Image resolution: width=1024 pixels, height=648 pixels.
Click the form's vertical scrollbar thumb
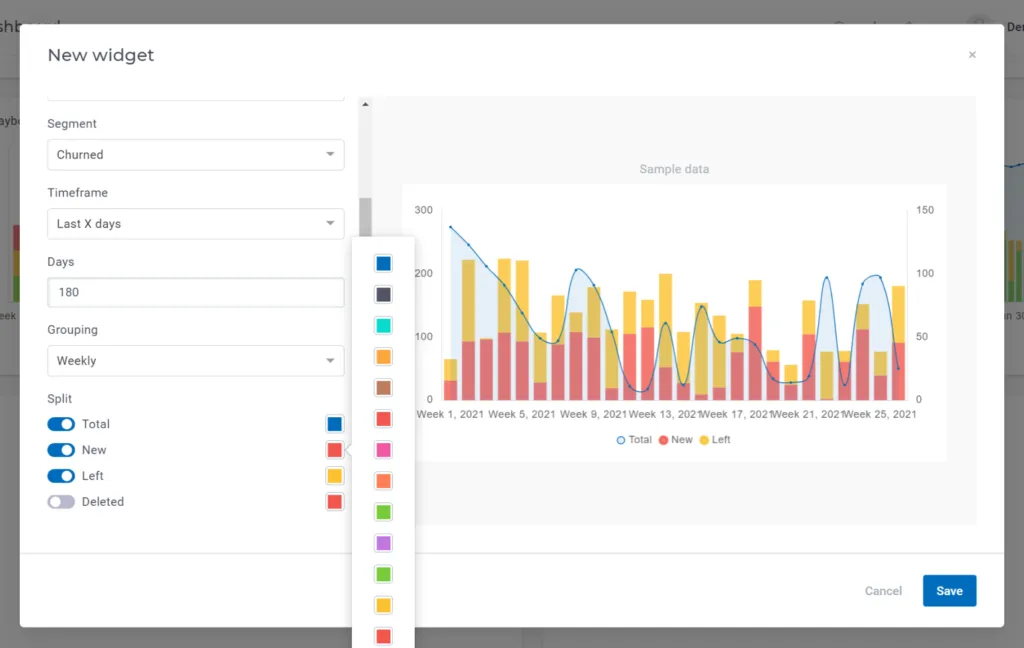click(365, 217)
